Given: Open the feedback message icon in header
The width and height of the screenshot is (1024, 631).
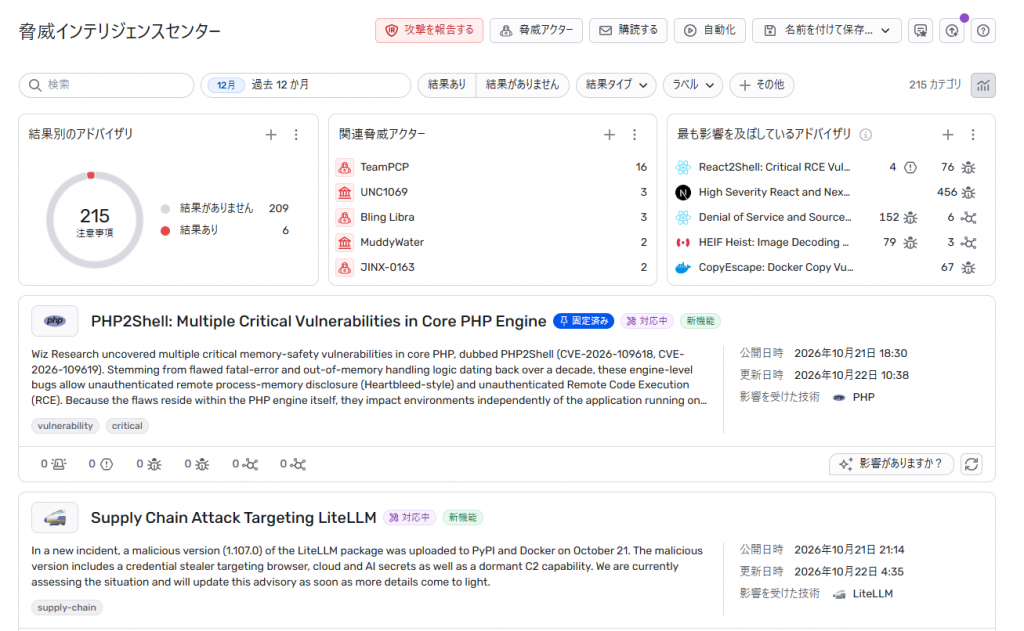Looking at the screenshot, I should [920, 31].
